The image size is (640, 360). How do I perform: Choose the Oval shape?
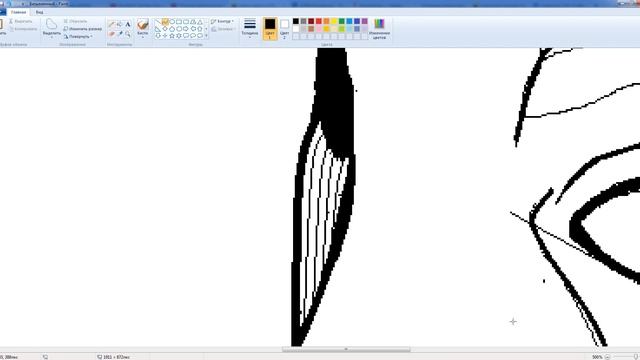point(172,22)
